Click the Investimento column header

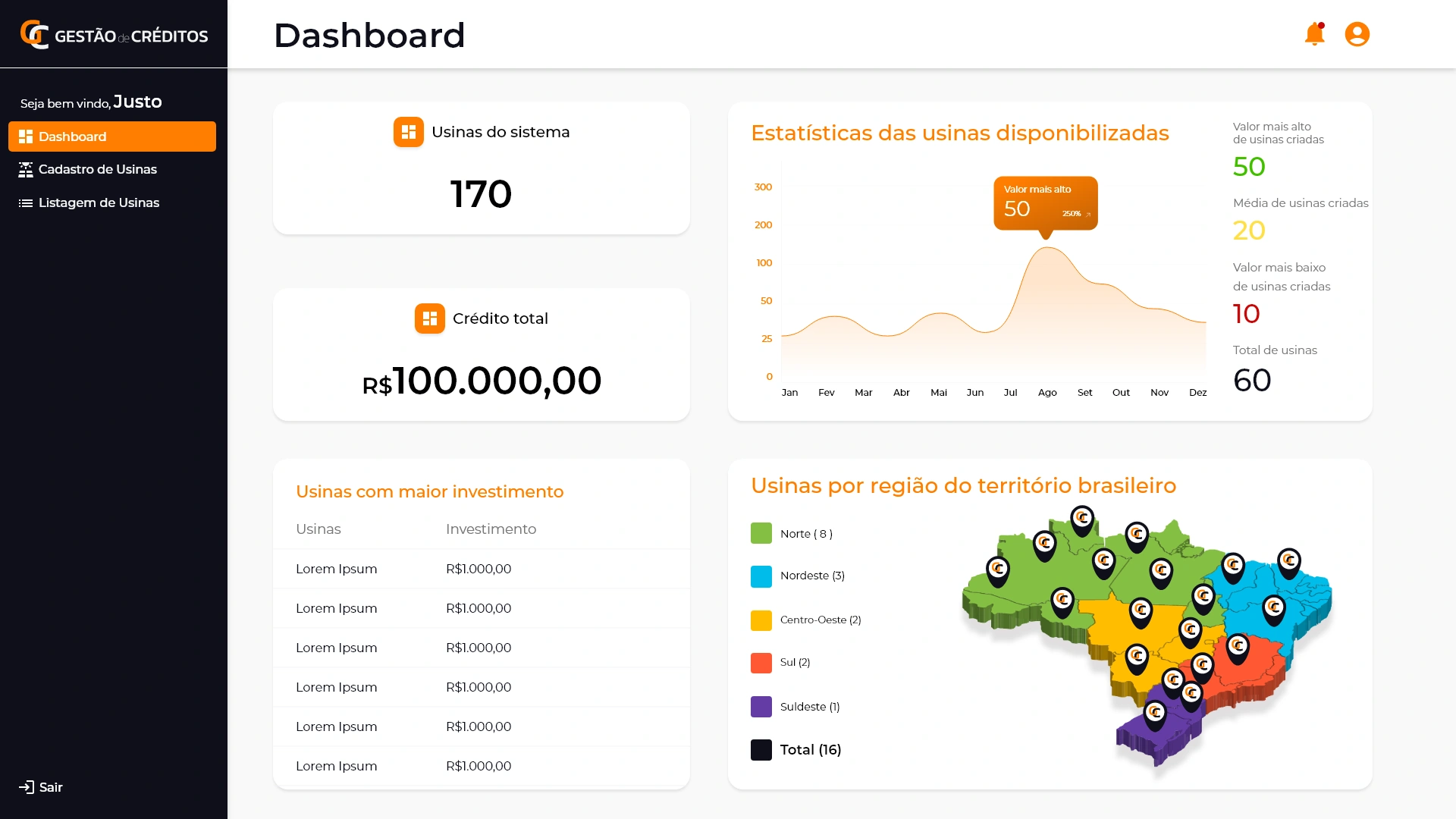[491, 529]
